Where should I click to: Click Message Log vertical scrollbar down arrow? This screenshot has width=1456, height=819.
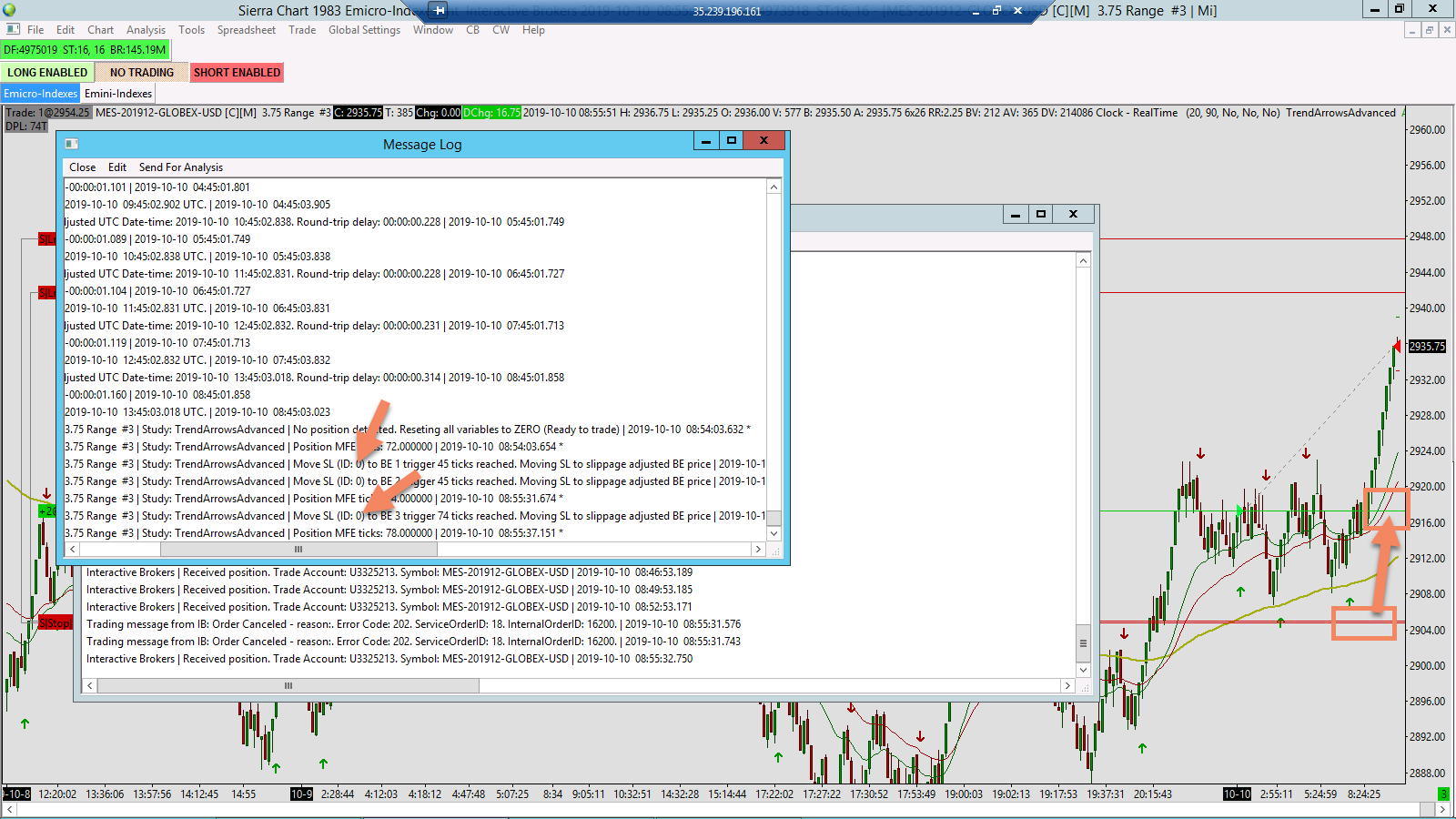(774, 533)
